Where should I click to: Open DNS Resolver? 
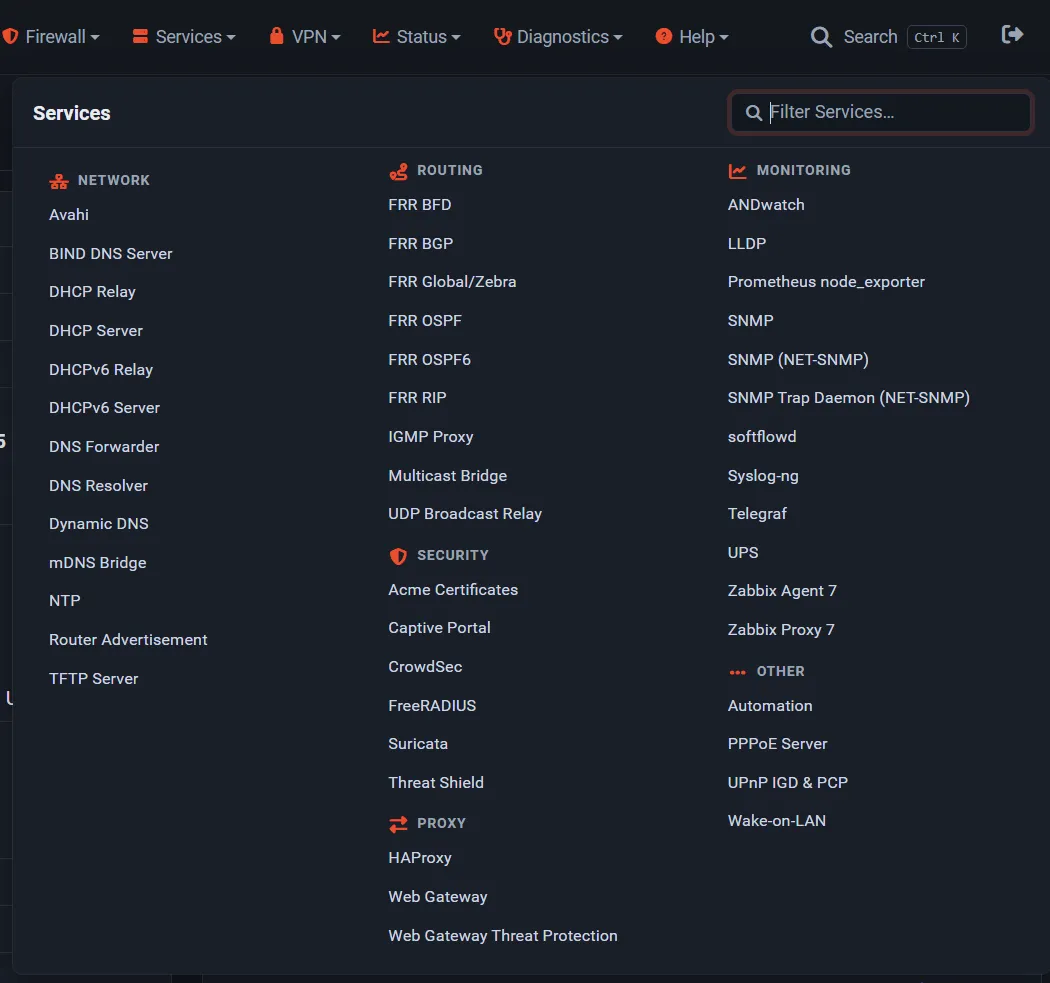tap(98, 485)
